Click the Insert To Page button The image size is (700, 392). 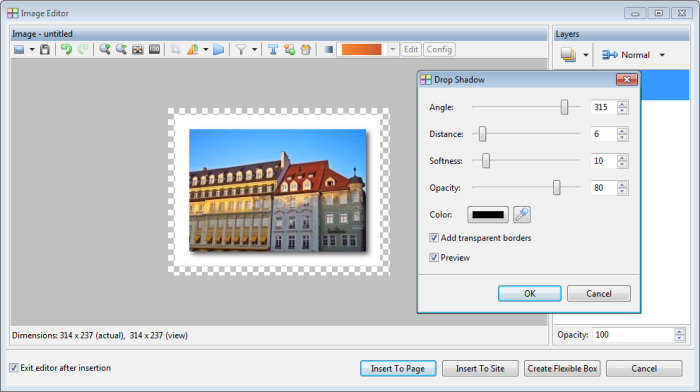(x=398, y=368)
